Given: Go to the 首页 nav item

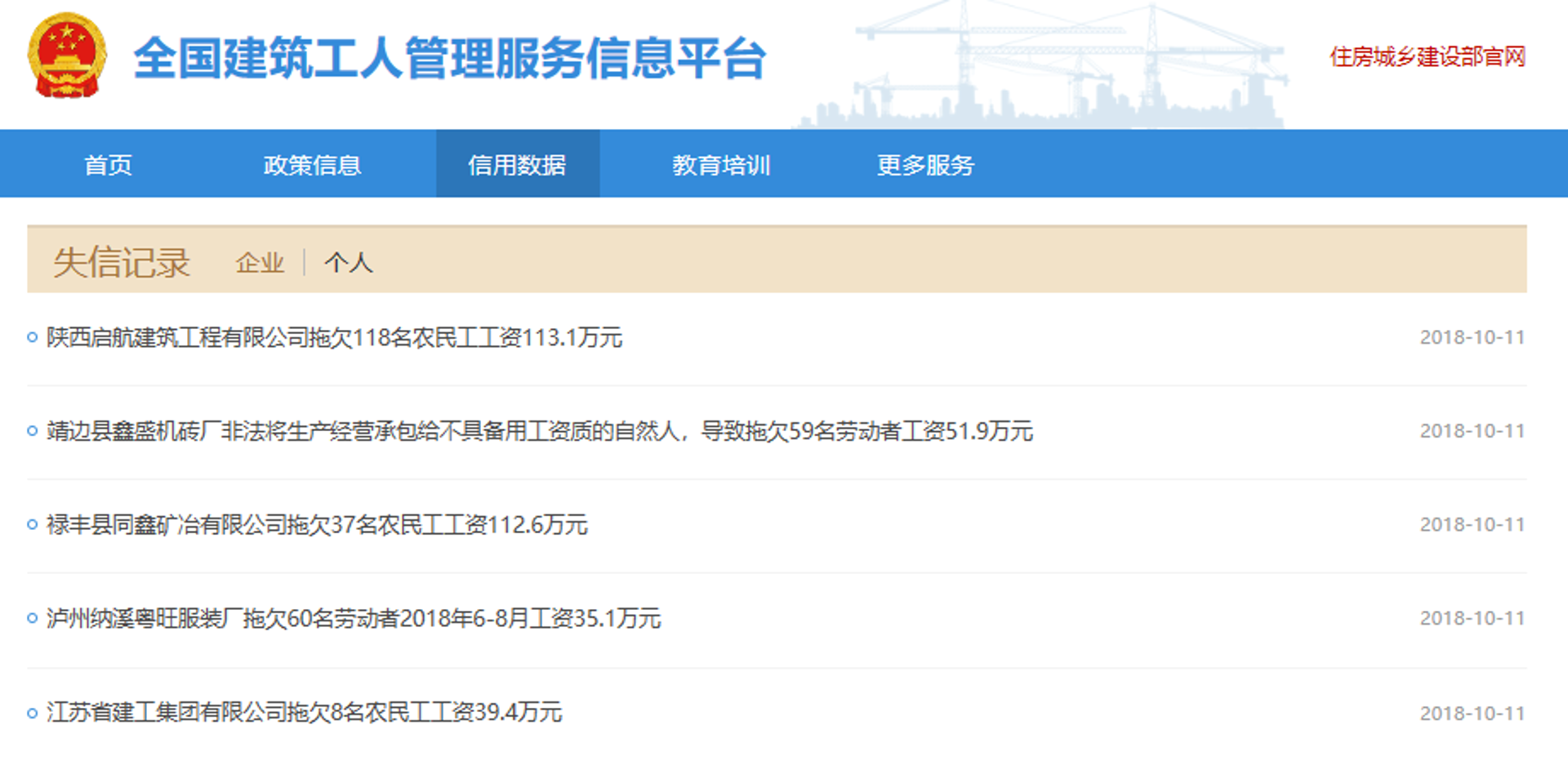Looking at the screenshot, I should [x=108, y=165].
